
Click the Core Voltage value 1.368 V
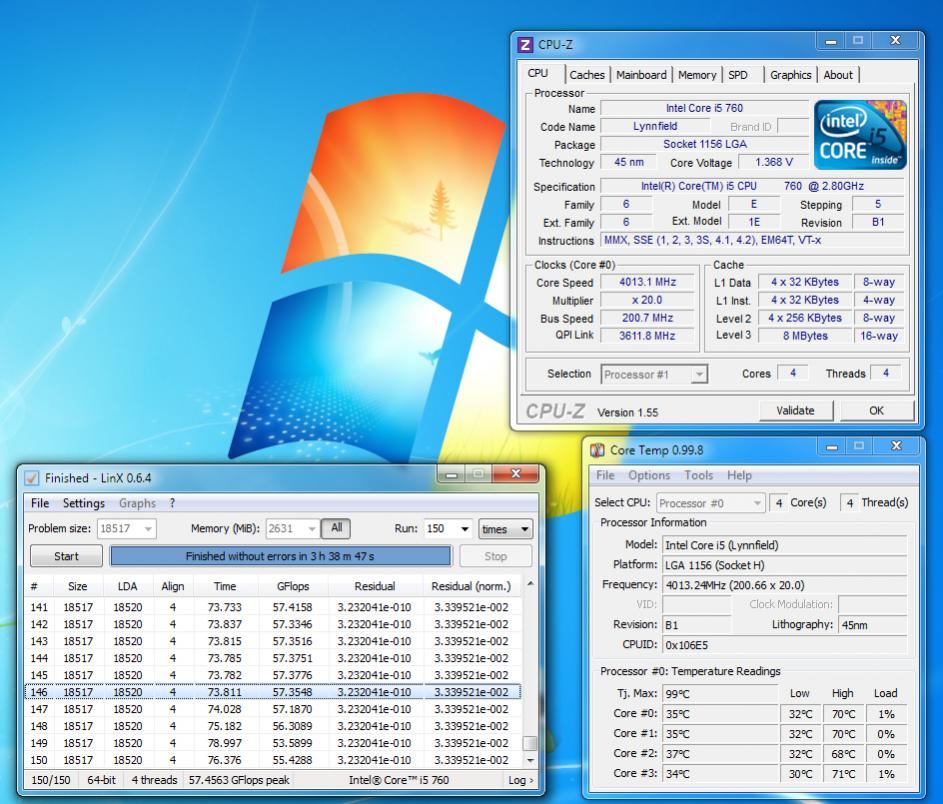[774, 162]
